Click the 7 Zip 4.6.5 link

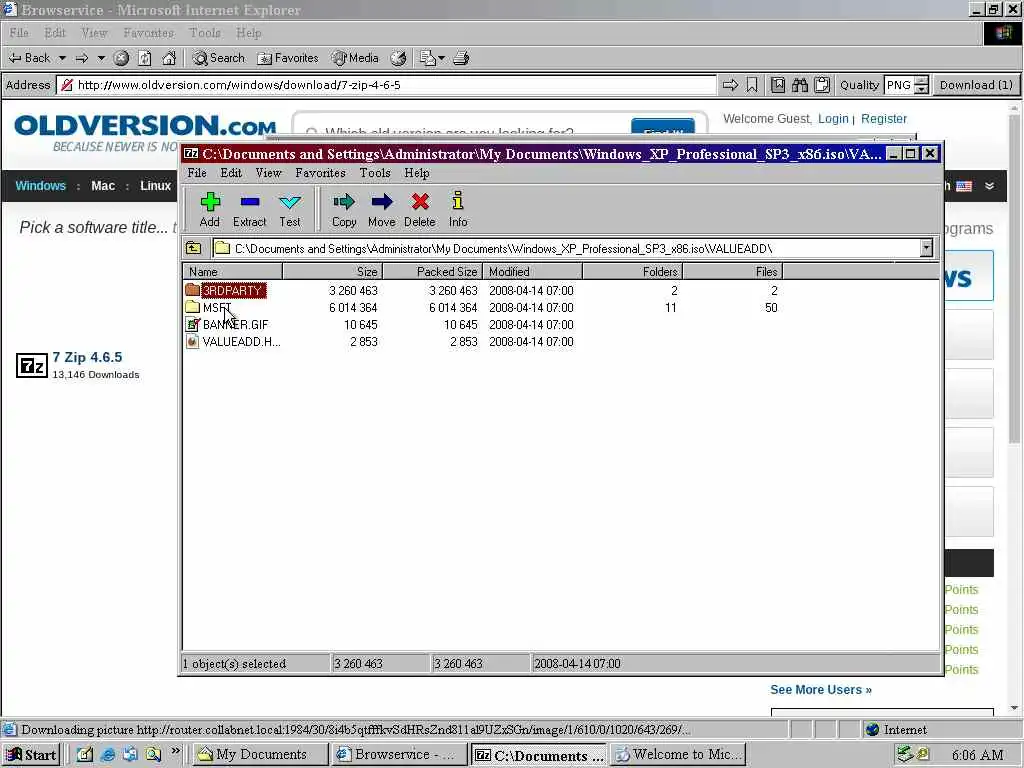coord(87,357)
